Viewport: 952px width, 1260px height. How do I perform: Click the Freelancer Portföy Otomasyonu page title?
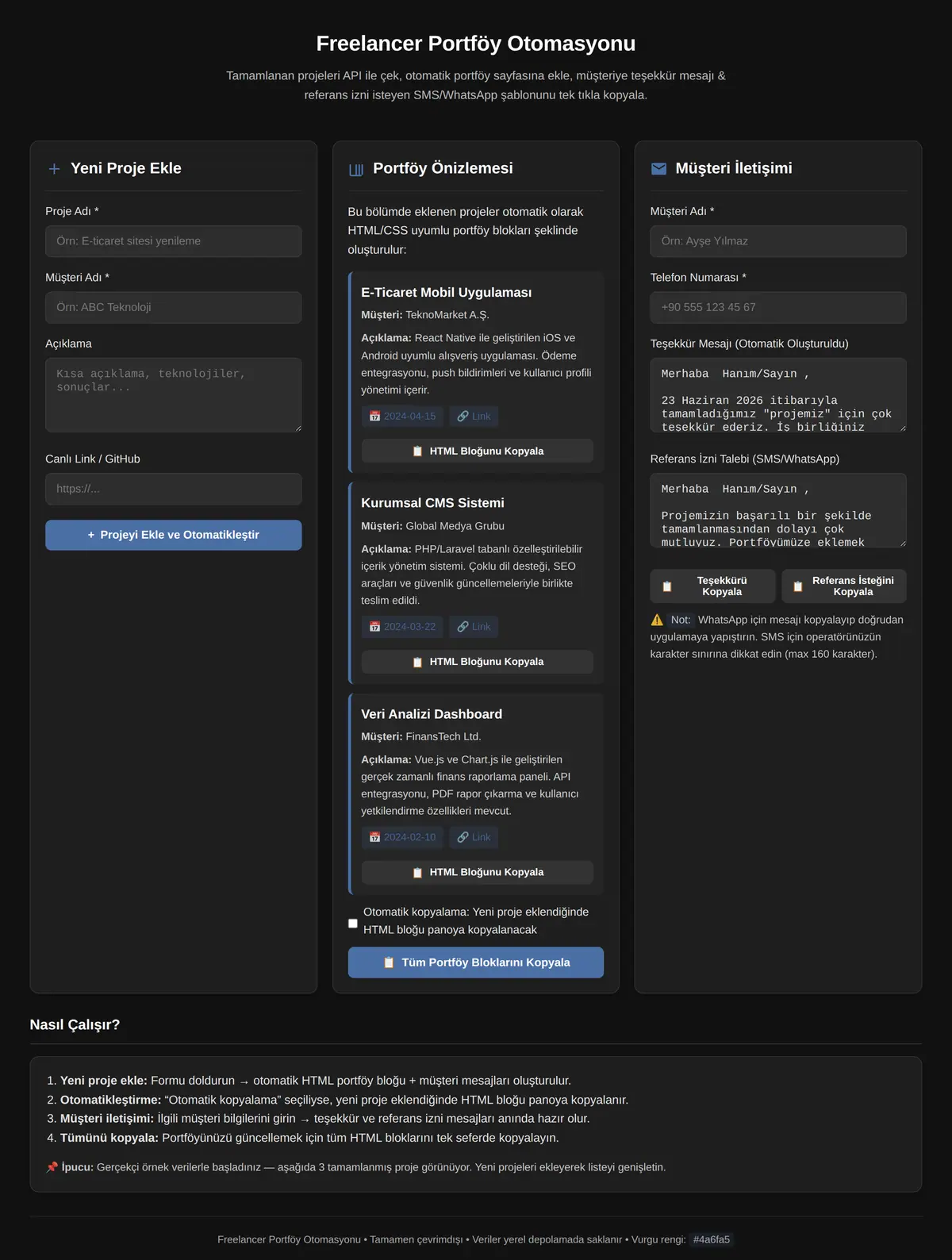476,44
